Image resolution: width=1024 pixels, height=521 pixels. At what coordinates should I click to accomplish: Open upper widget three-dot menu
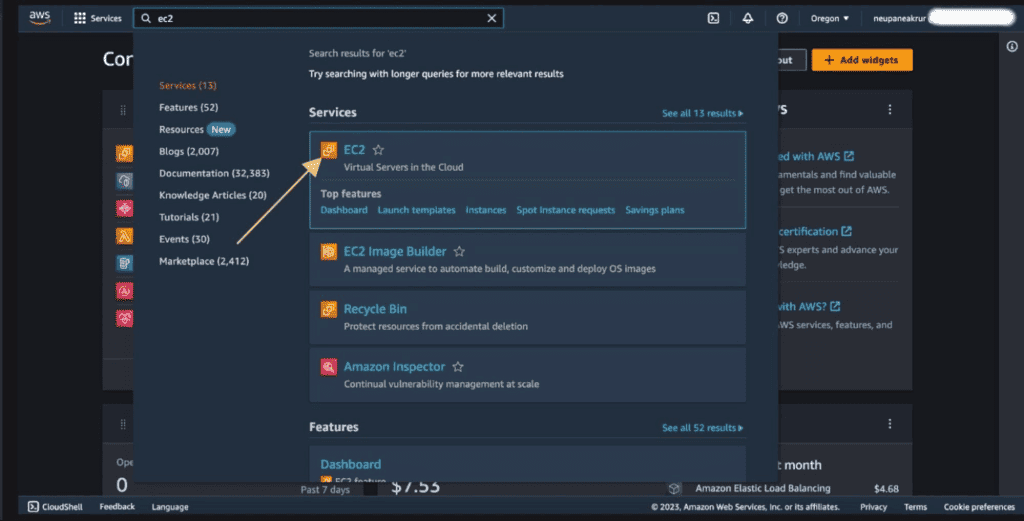(889, 110)
